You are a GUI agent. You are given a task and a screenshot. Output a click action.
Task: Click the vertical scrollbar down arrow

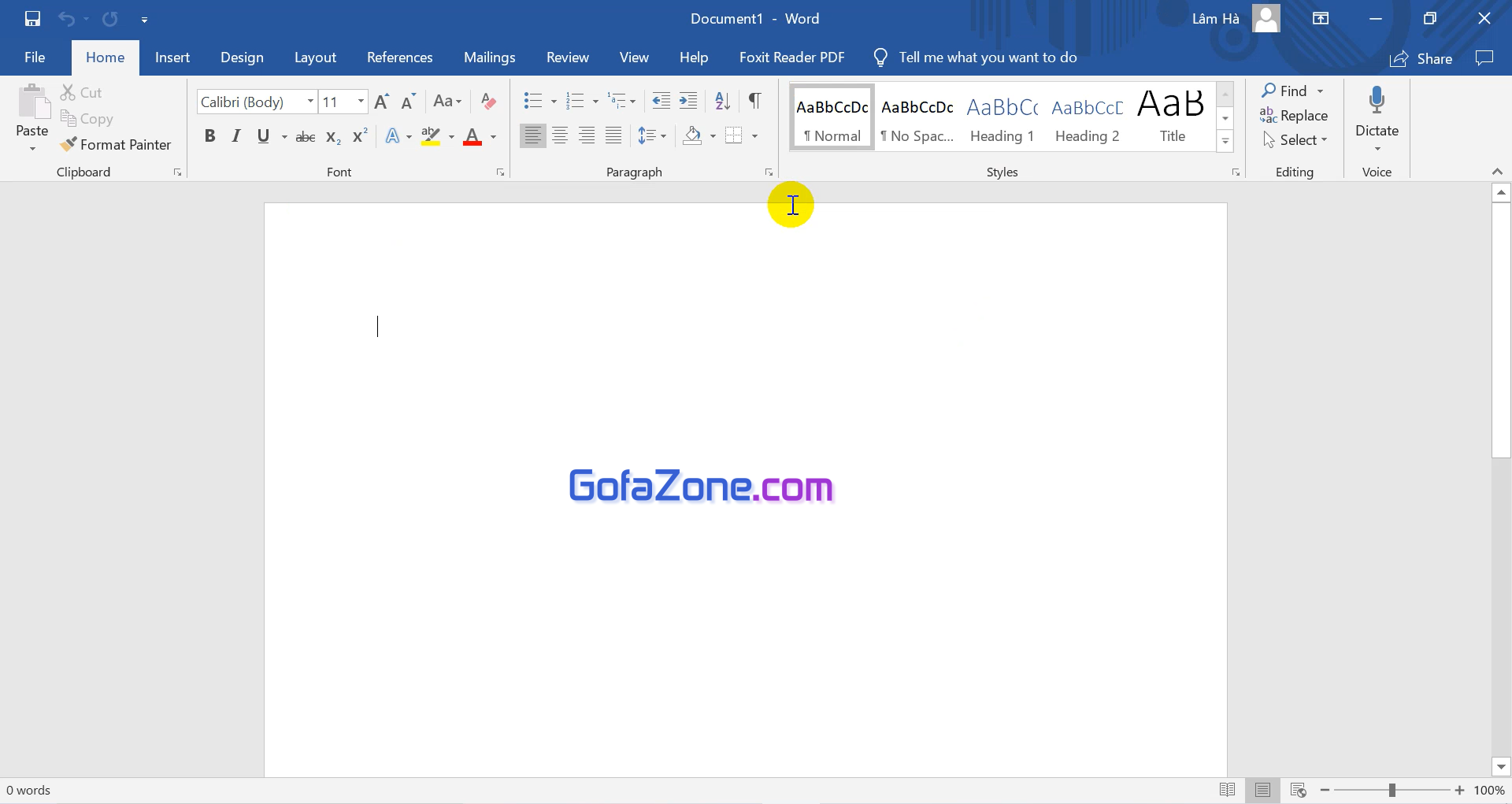tap(1501, 766)
